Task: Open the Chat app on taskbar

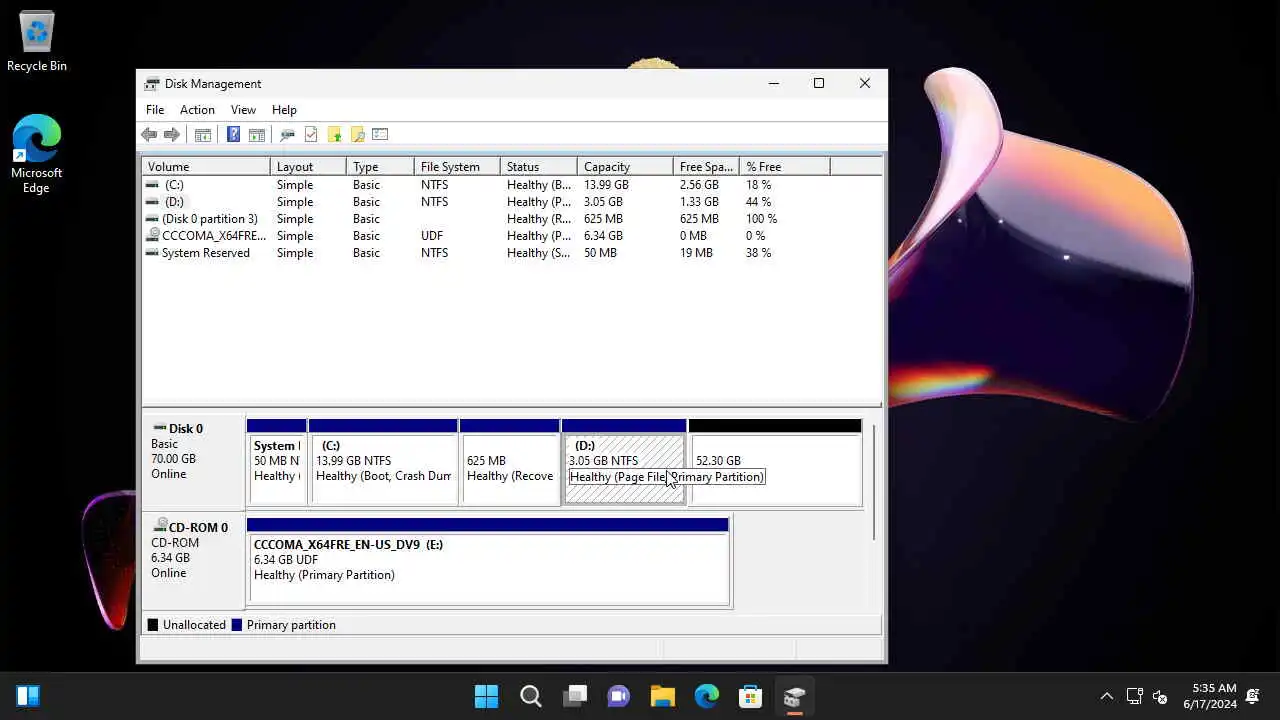Action: [x=619, y=696]
